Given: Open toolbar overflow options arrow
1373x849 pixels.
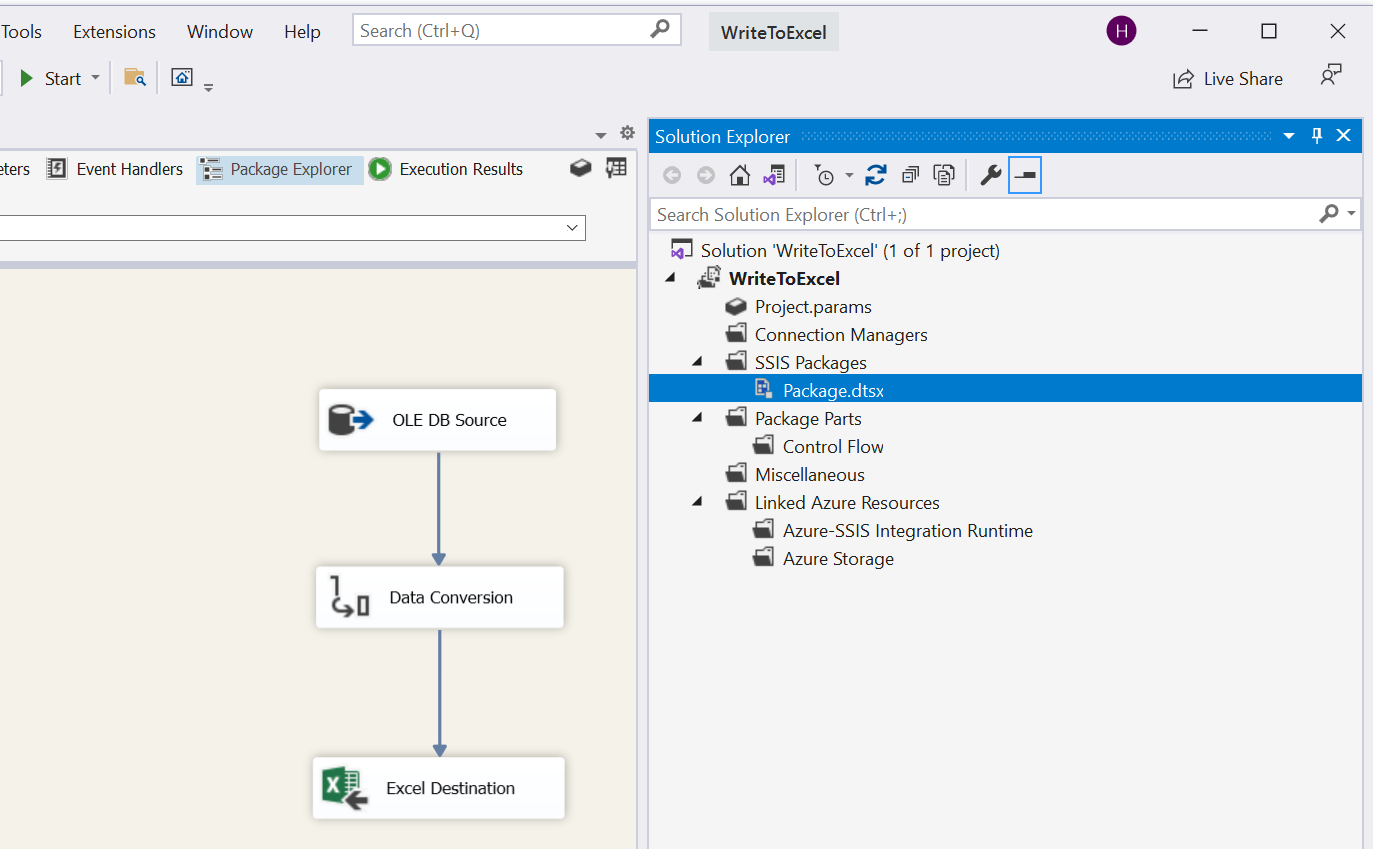Looking at the screenshot, I should [x=208, y=88].
